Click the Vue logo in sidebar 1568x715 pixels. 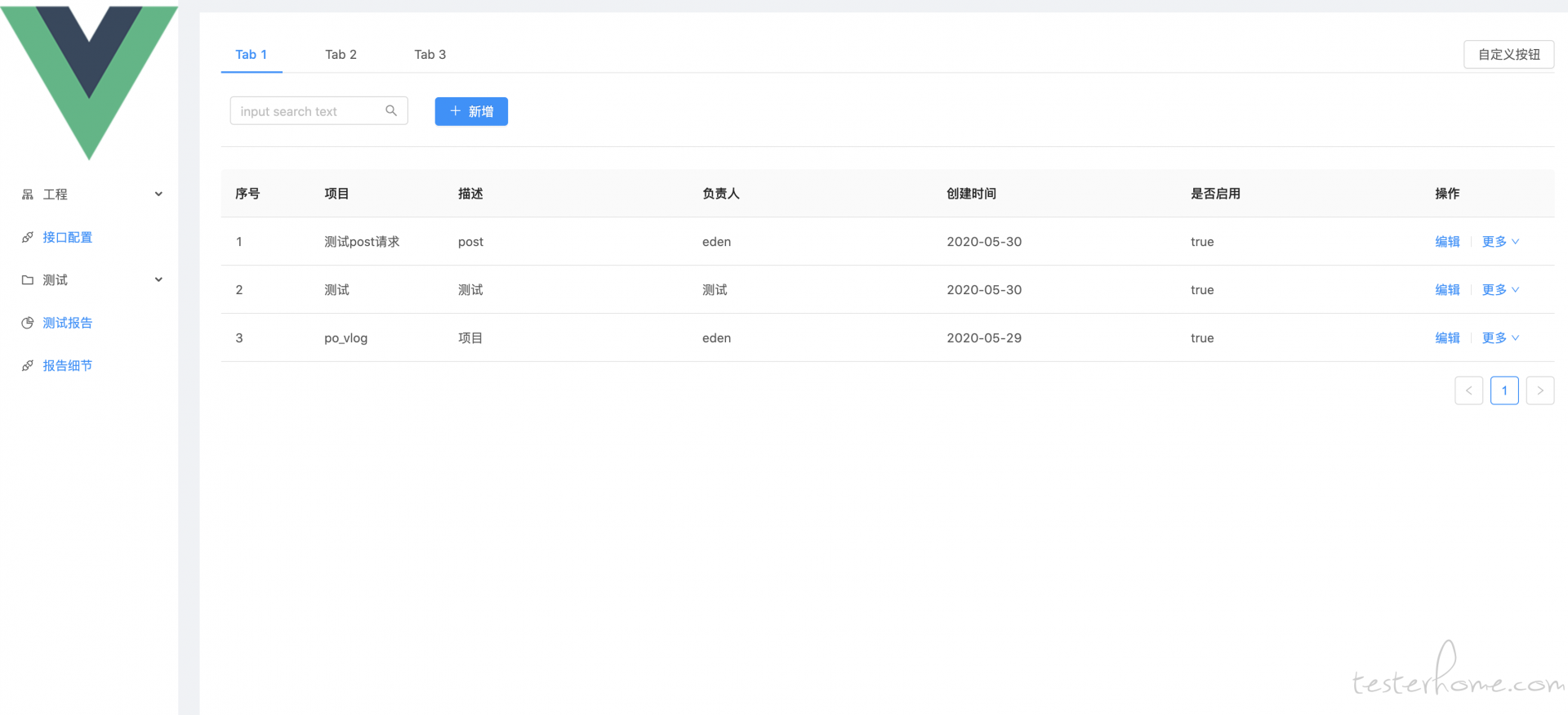click(x=89, y=82)
